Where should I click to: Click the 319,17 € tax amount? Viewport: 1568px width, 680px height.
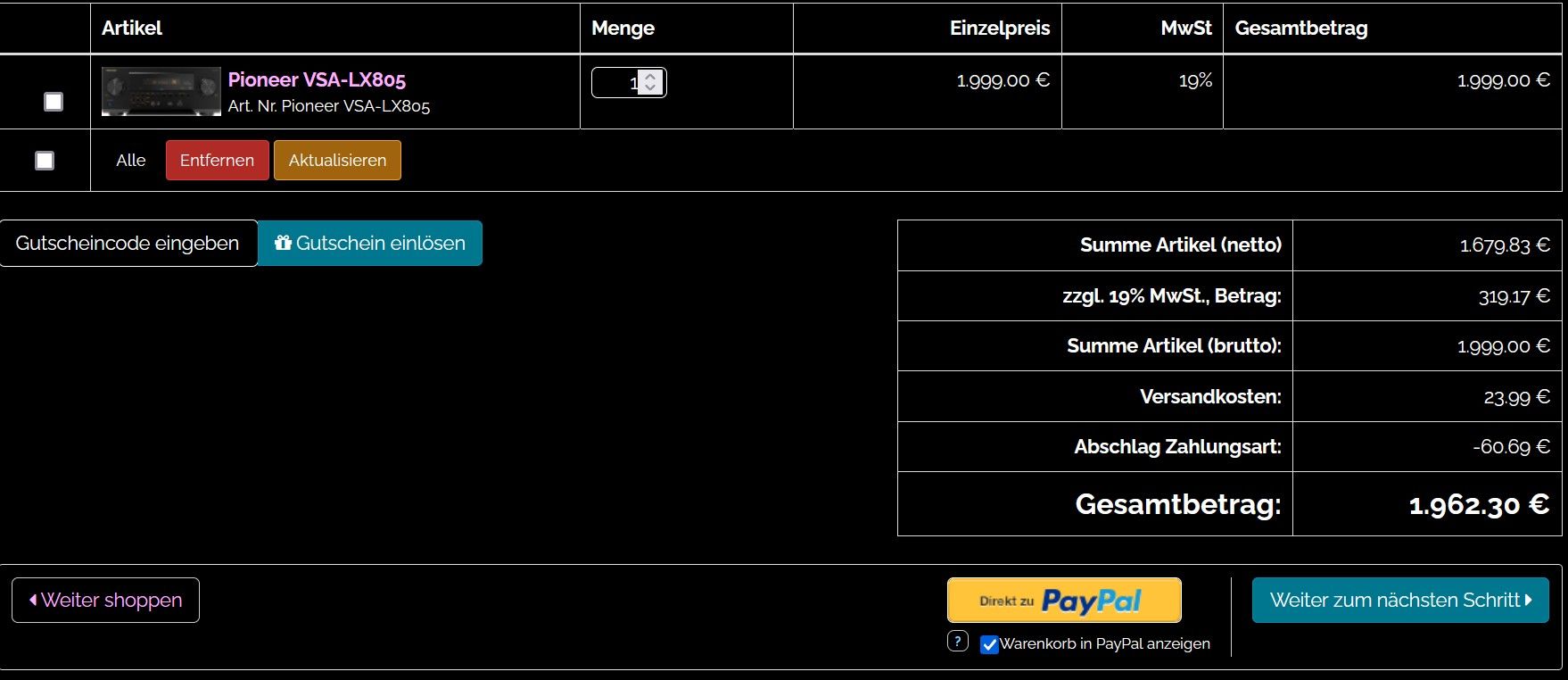1514,296
